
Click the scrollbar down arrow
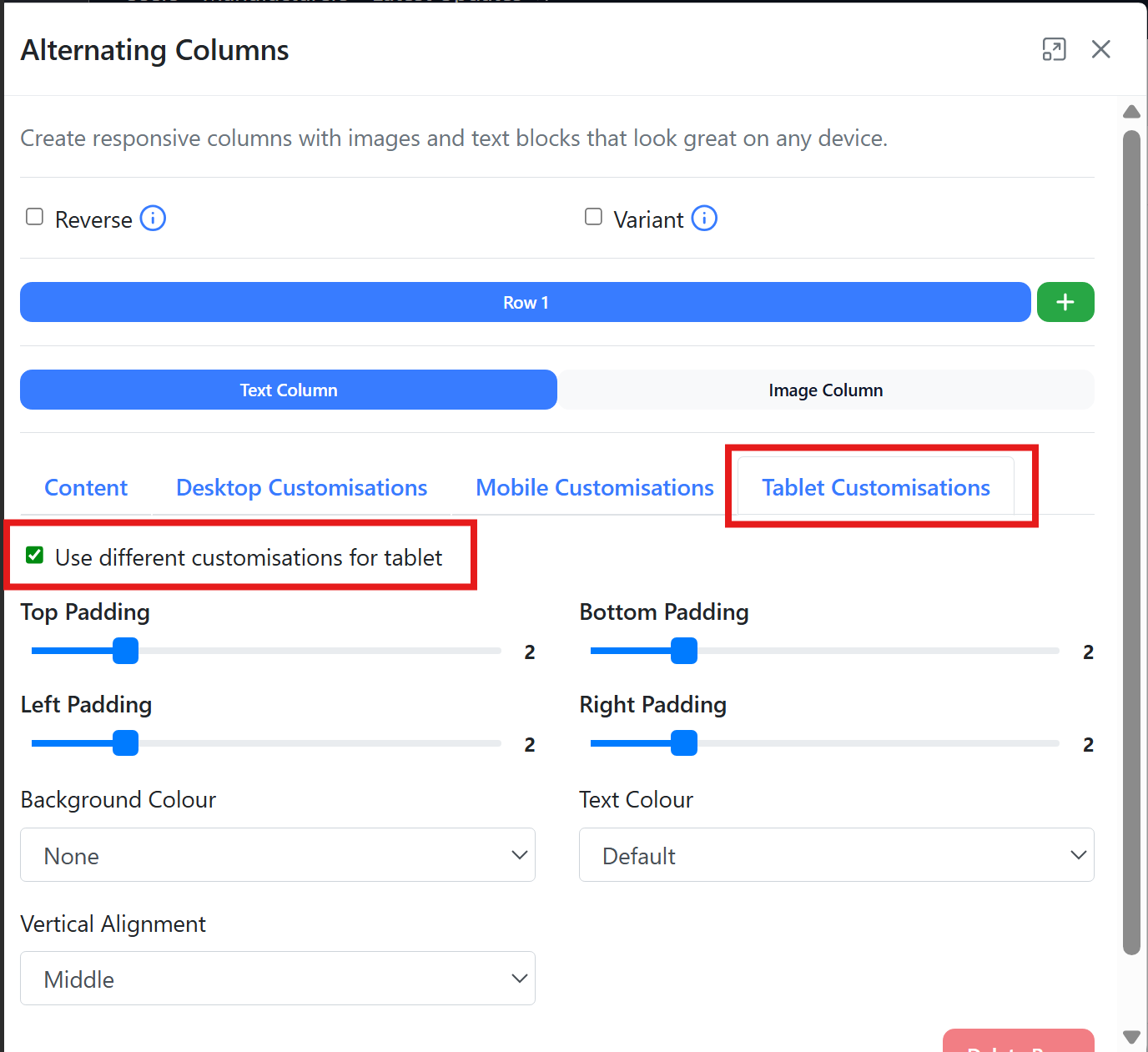1131,1037
